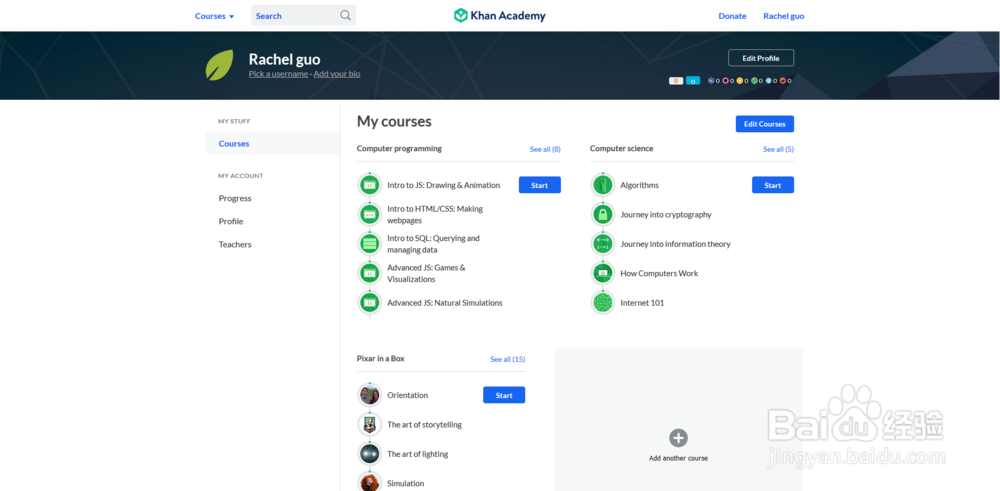Image resolution: width=1000 pixels, height=491 pixels.
Task: Open the Algorithms title text
Action: (x=640, y=185)
